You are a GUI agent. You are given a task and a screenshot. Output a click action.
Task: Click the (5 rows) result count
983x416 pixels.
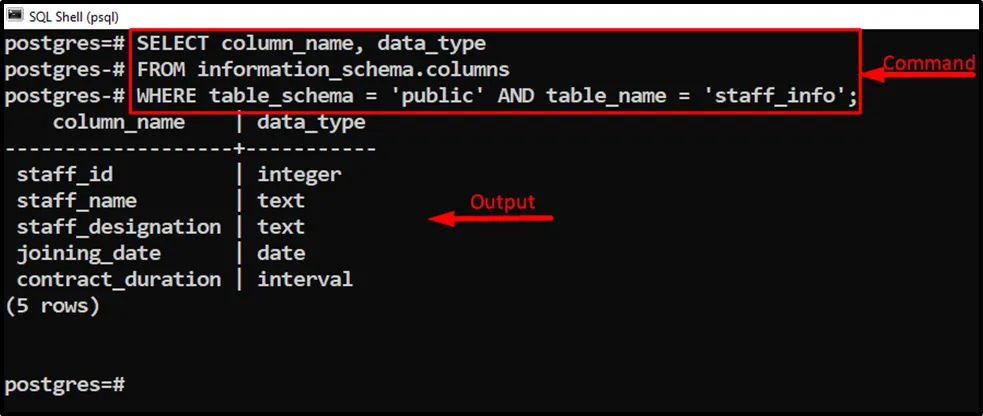point(53,306)
